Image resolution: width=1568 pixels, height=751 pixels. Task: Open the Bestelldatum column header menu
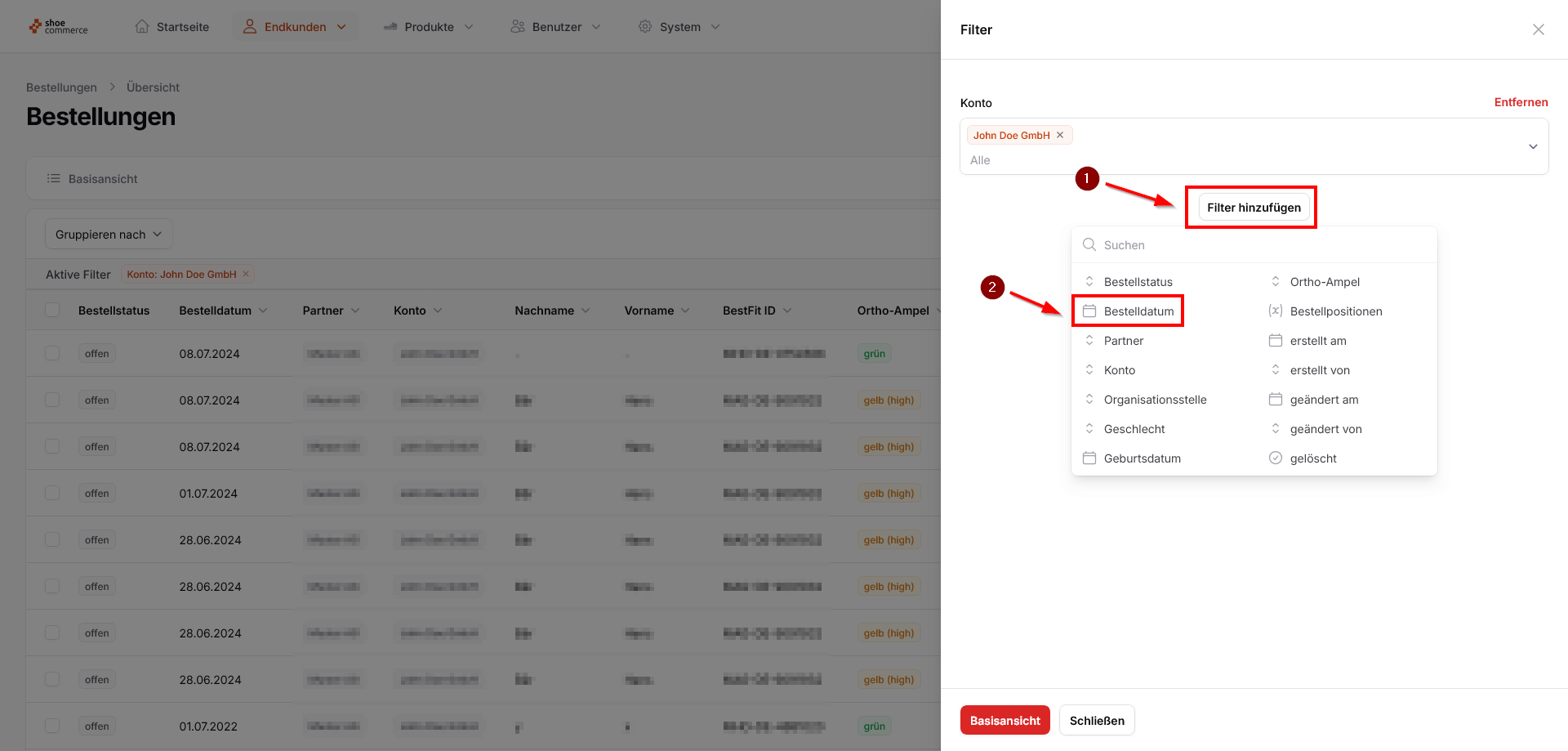(263, 311)
